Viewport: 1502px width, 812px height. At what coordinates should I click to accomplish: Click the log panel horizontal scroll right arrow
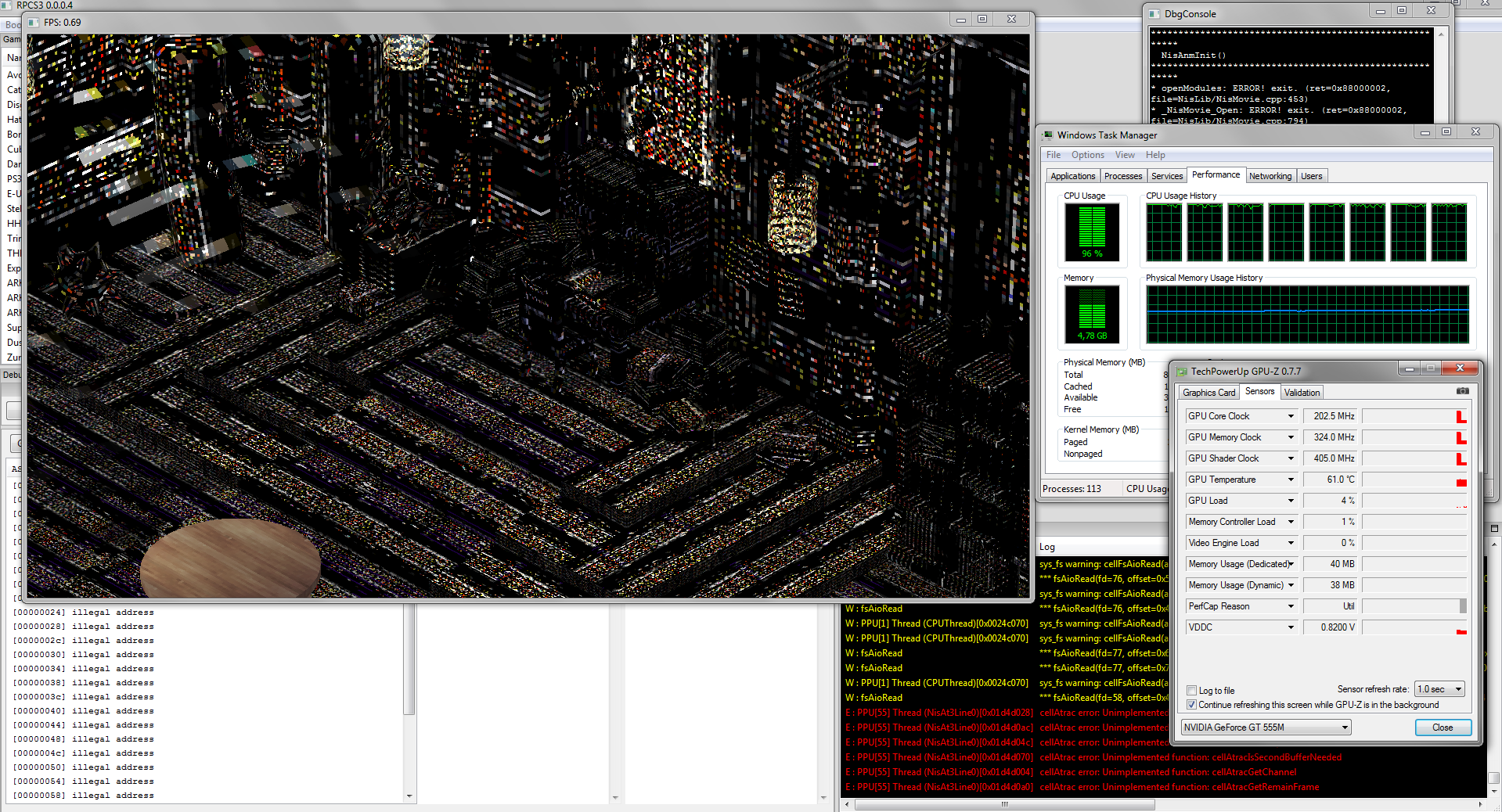tap(1480, 804)
